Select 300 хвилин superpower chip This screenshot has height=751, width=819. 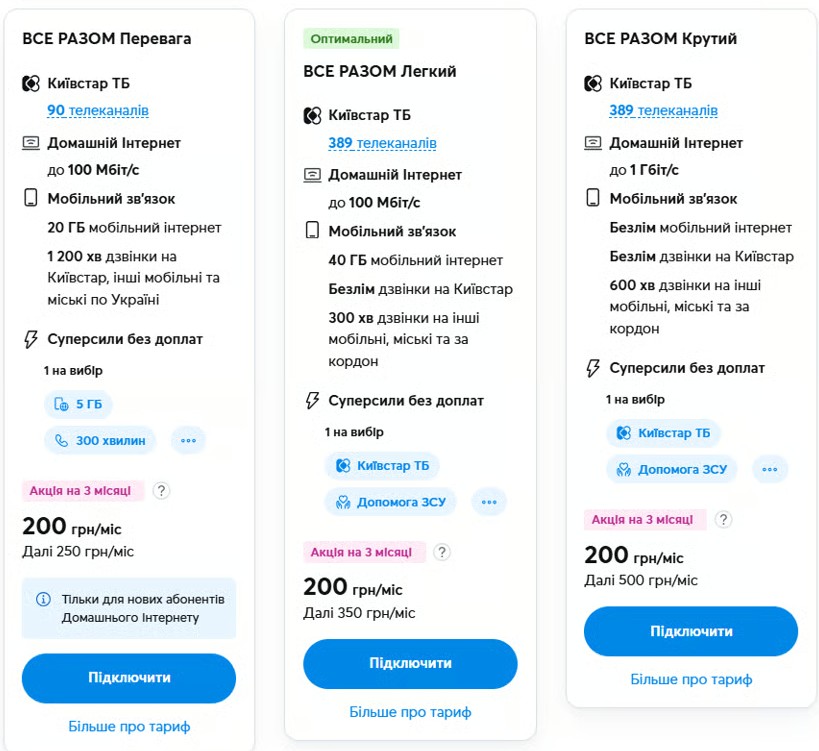point(101,440)
